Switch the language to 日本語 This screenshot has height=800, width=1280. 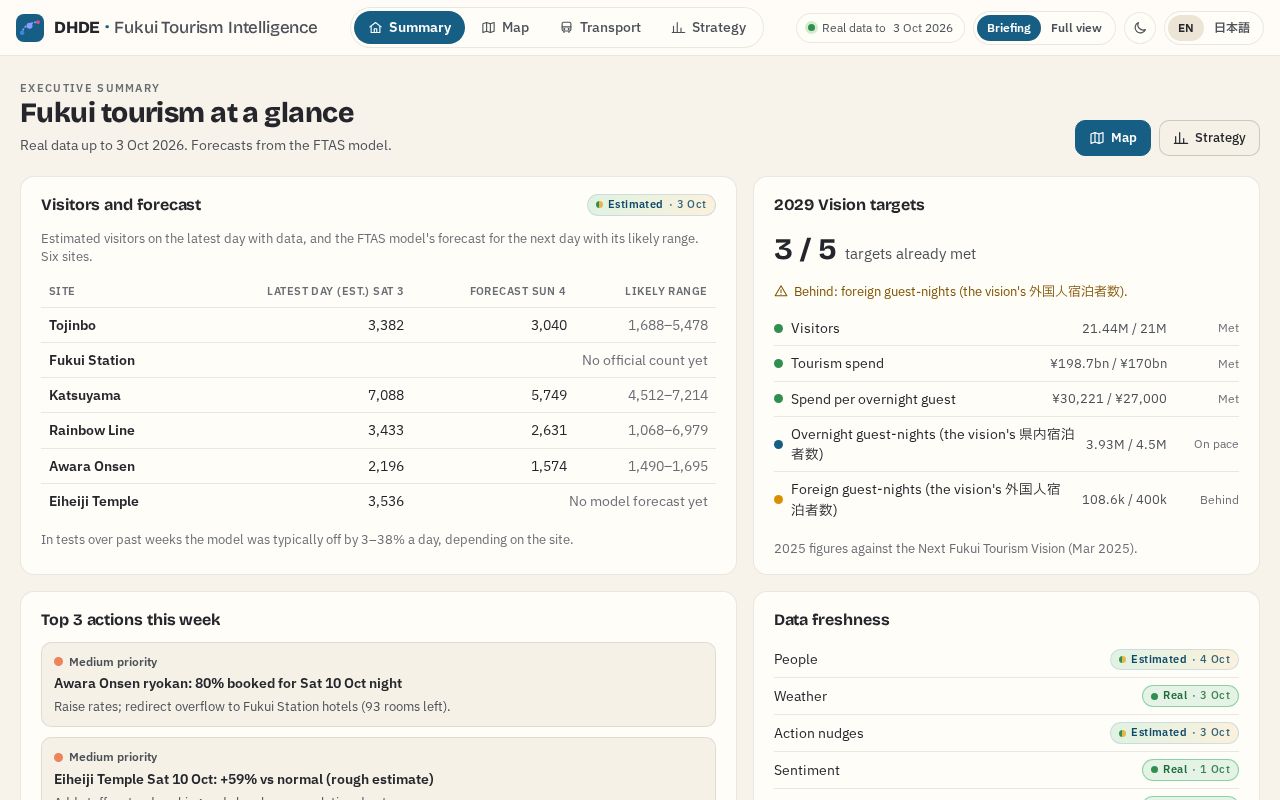pyautogui.click(x=1231, y=28)
